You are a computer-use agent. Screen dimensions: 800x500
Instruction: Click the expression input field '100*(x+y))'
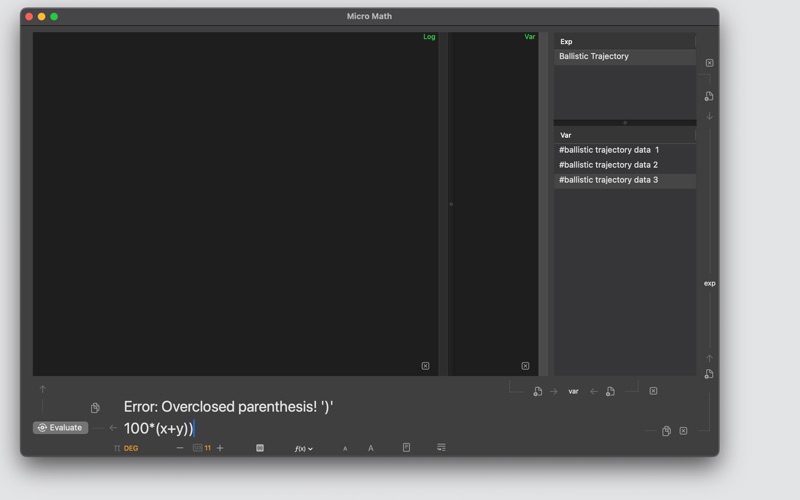coord(378,429)
